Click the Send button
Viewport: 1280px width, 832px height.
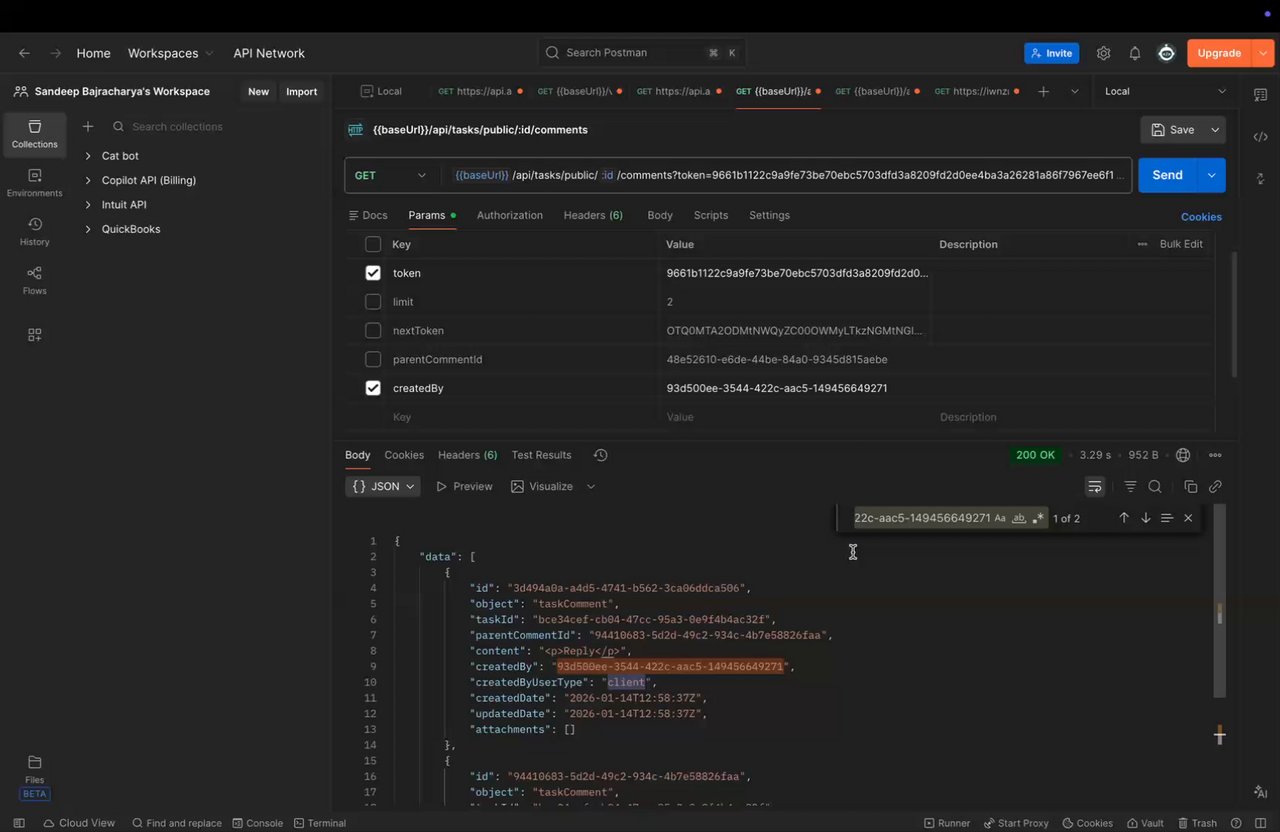[x=1166, y=175]
